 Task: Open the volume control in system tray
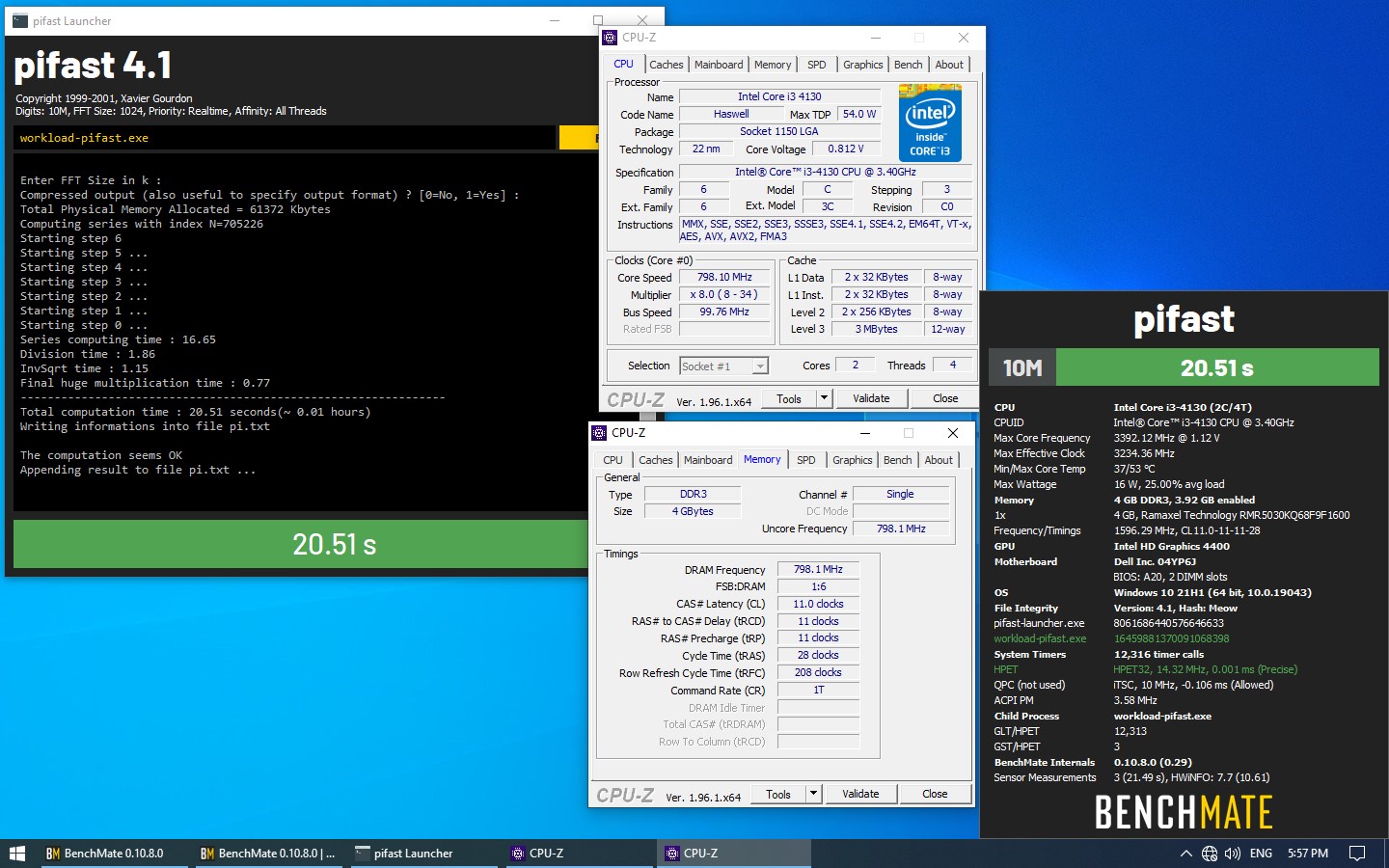(1233, 854)
